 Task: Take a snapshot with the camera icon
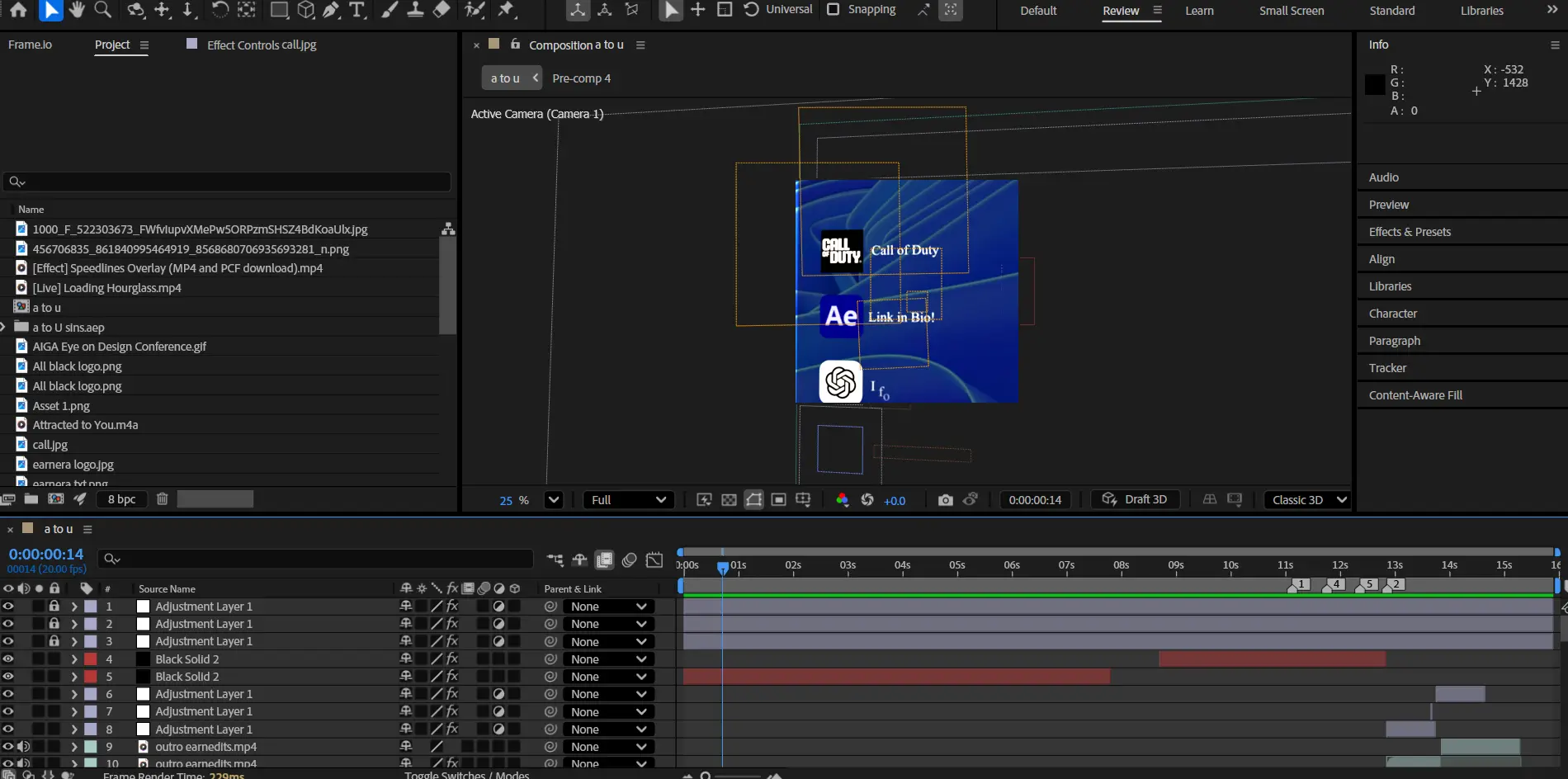(x=945, y=500)
